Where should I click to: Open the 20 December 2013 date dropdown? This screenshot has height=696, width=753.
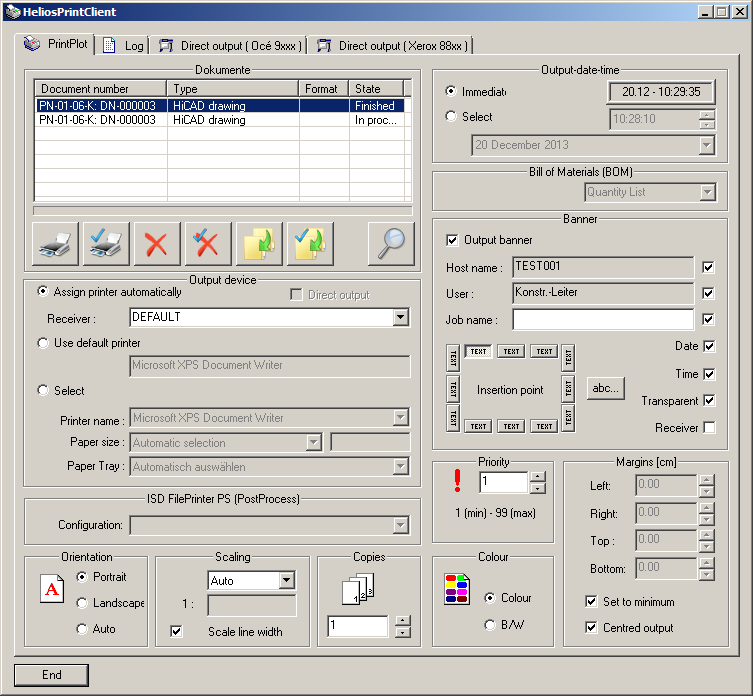click(x=706, y=145)
